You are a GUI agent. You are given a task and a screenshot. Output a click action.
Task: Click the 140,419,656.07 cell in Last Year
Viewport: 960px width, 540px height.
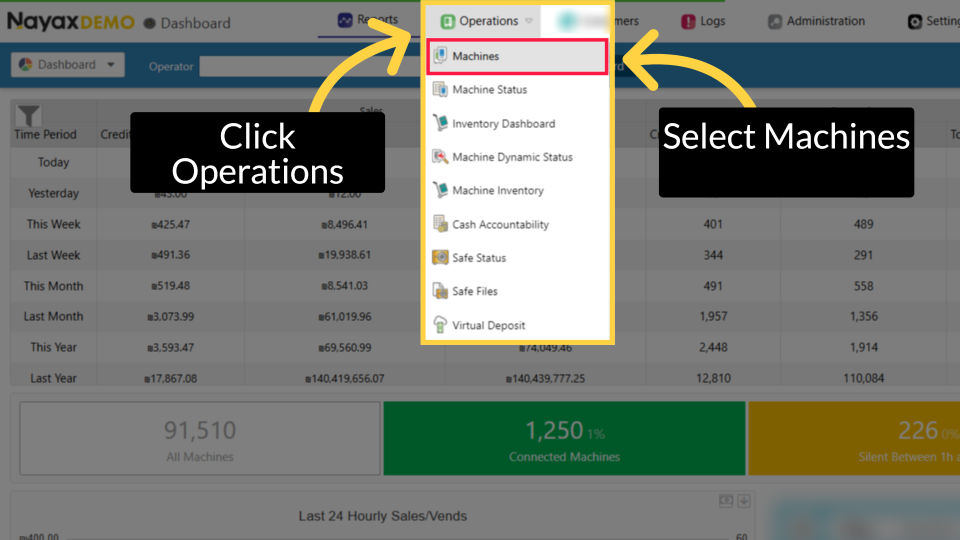(345, 378)
